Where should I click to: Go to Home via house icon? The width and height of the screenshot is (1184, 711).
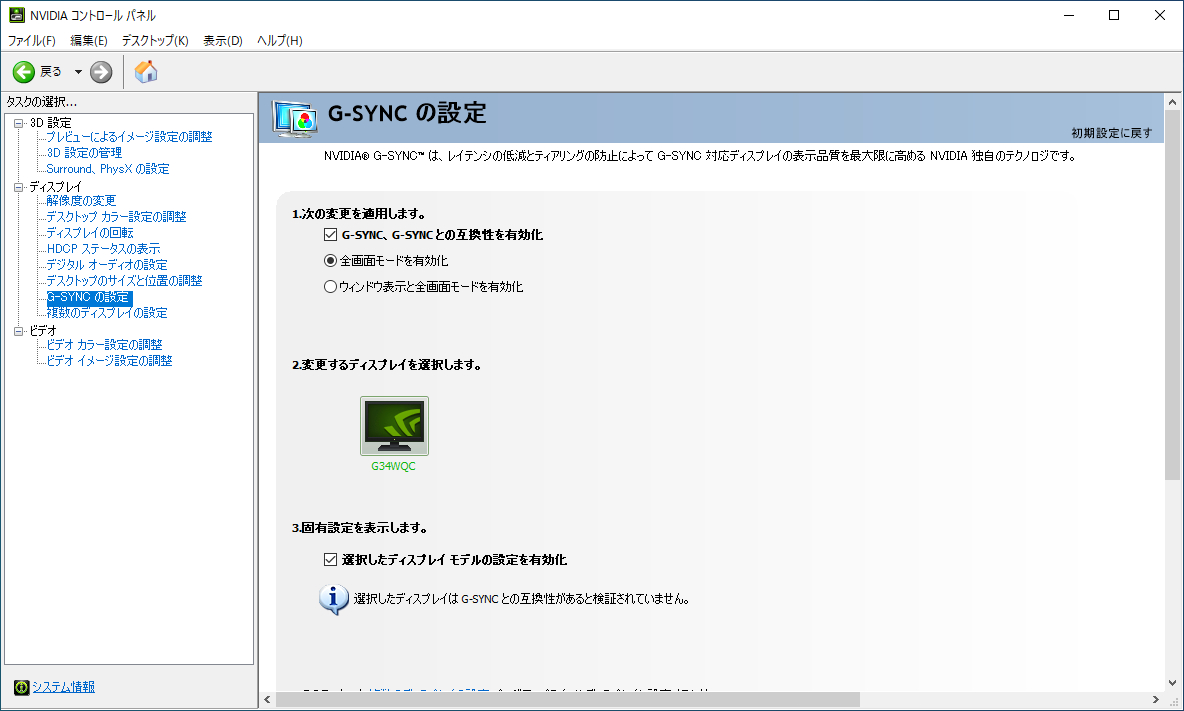(146, 72)
